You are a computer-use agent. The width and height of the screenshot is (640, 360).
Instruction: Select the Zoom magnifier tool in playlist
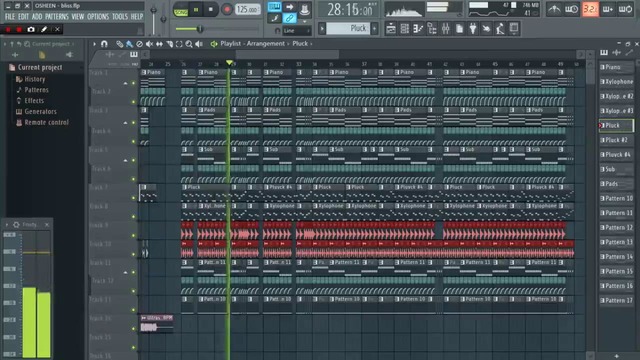[x=189, y=44]
